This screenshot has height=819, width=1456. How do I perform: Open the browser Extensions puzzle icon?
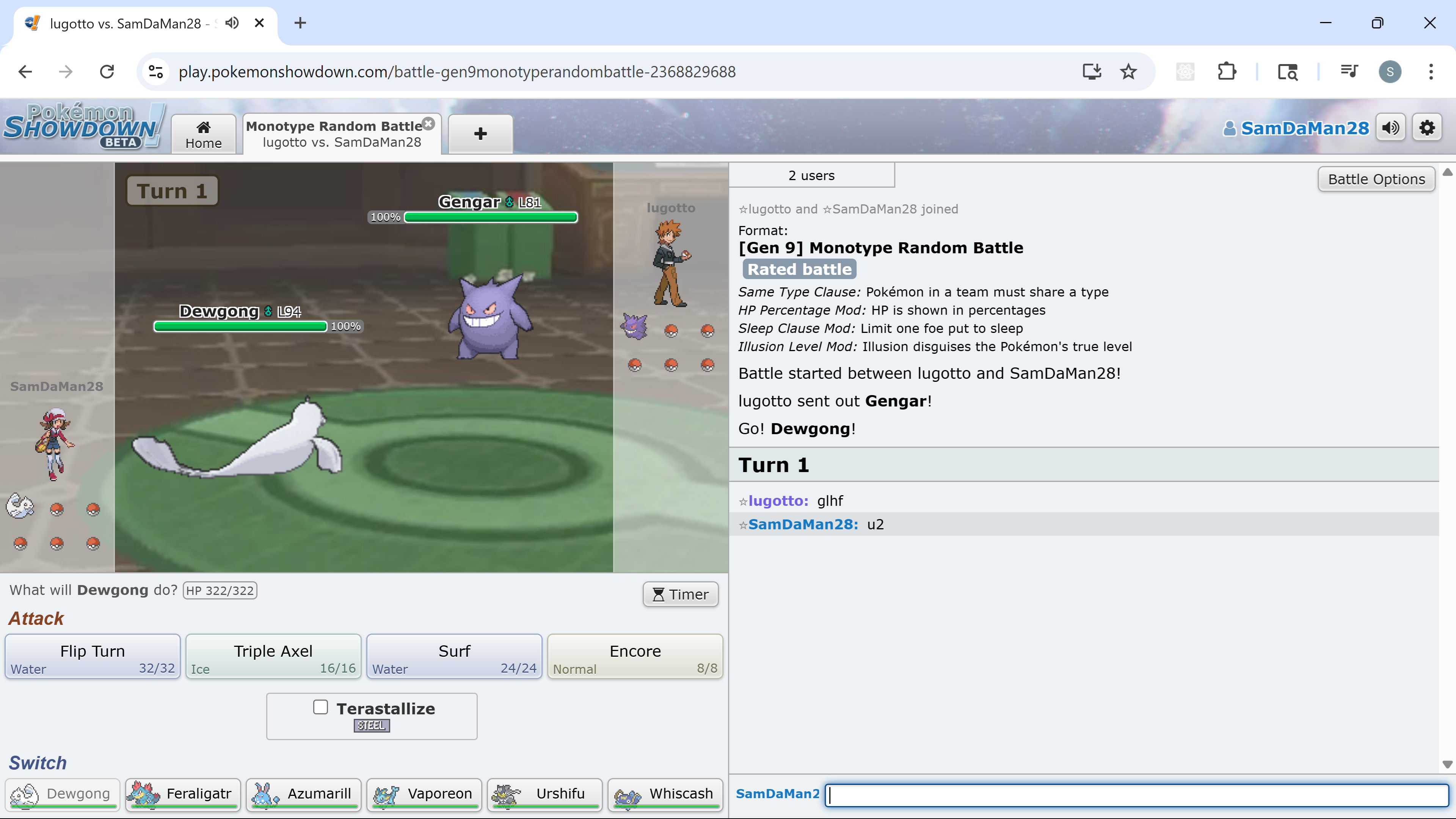(x=1227, y=72)
